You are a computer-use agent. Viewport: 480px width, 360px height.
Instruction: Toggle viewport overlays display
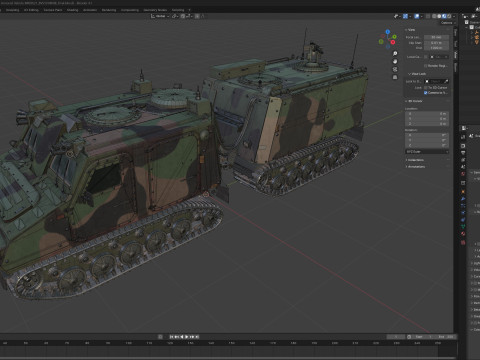(x=417, y=16)
